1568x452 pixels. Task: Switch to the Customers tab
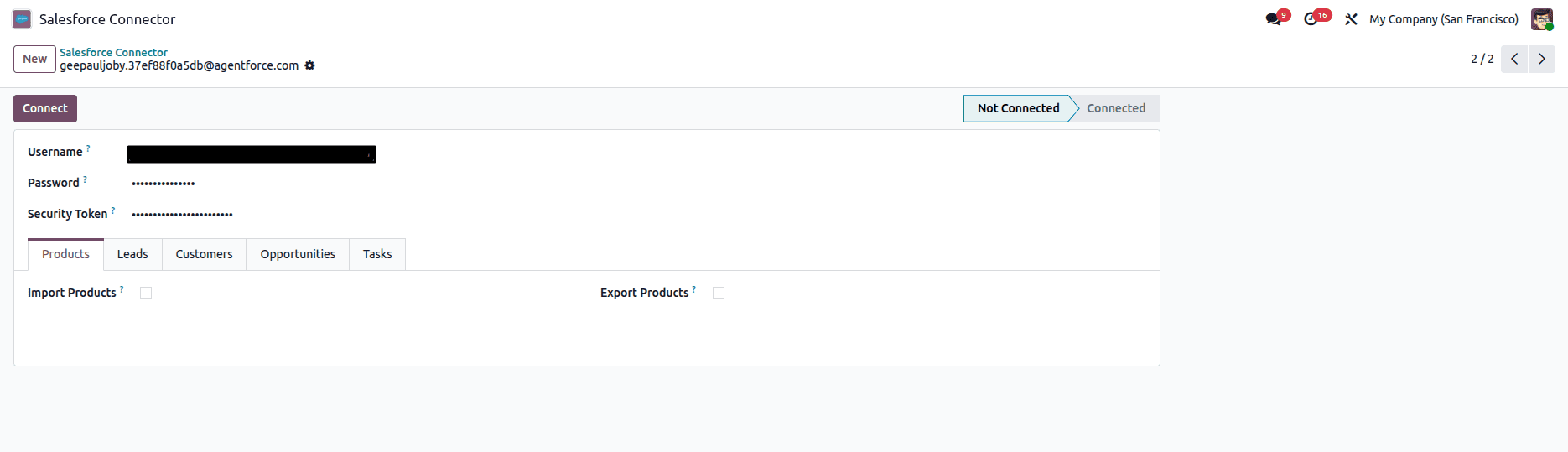coord(204,254)
